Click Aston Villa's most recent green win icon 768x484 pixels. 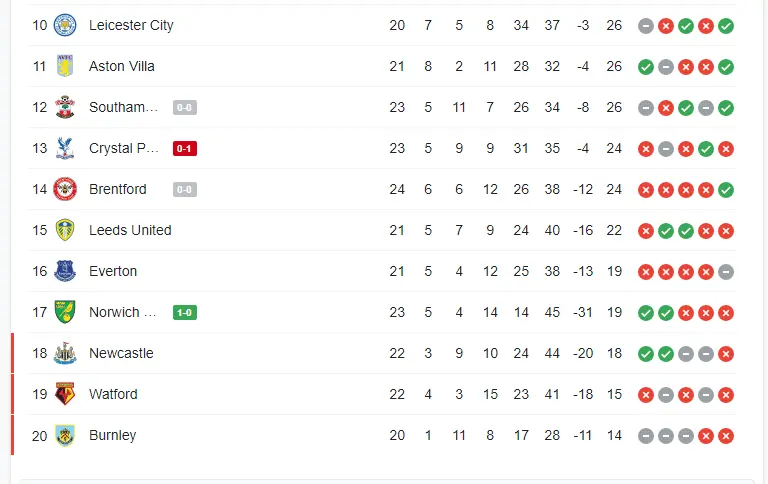[726, 67]
